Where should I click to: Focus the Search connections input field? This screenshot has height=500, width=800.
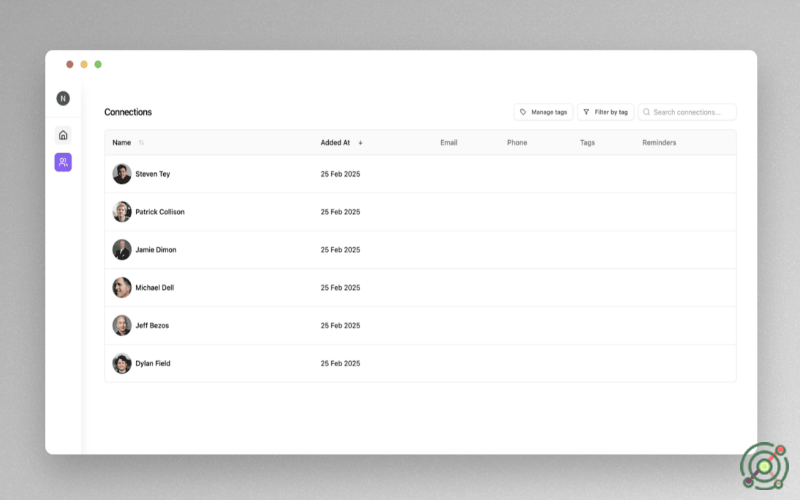692,112
